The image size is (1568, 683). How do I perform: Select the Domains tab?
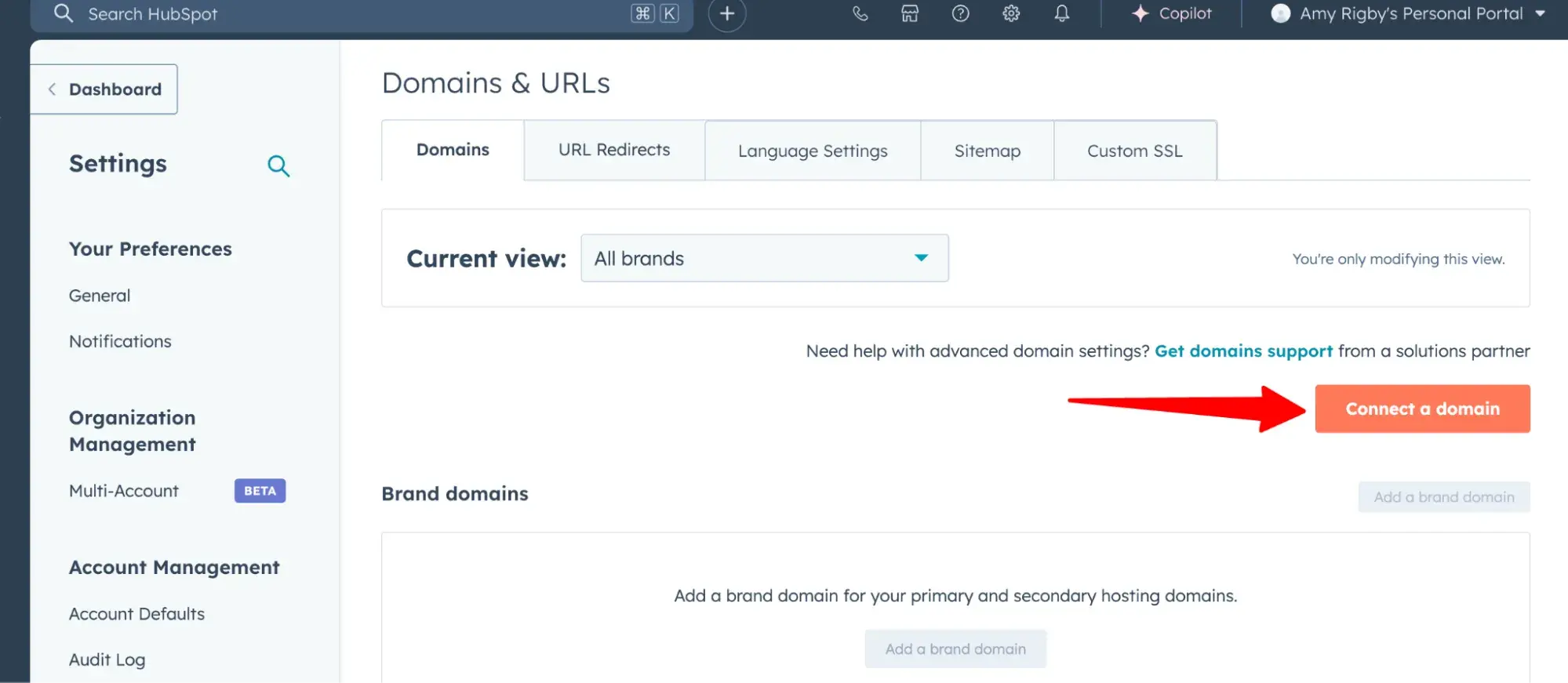pyautogui.click(x=453, y=150)
